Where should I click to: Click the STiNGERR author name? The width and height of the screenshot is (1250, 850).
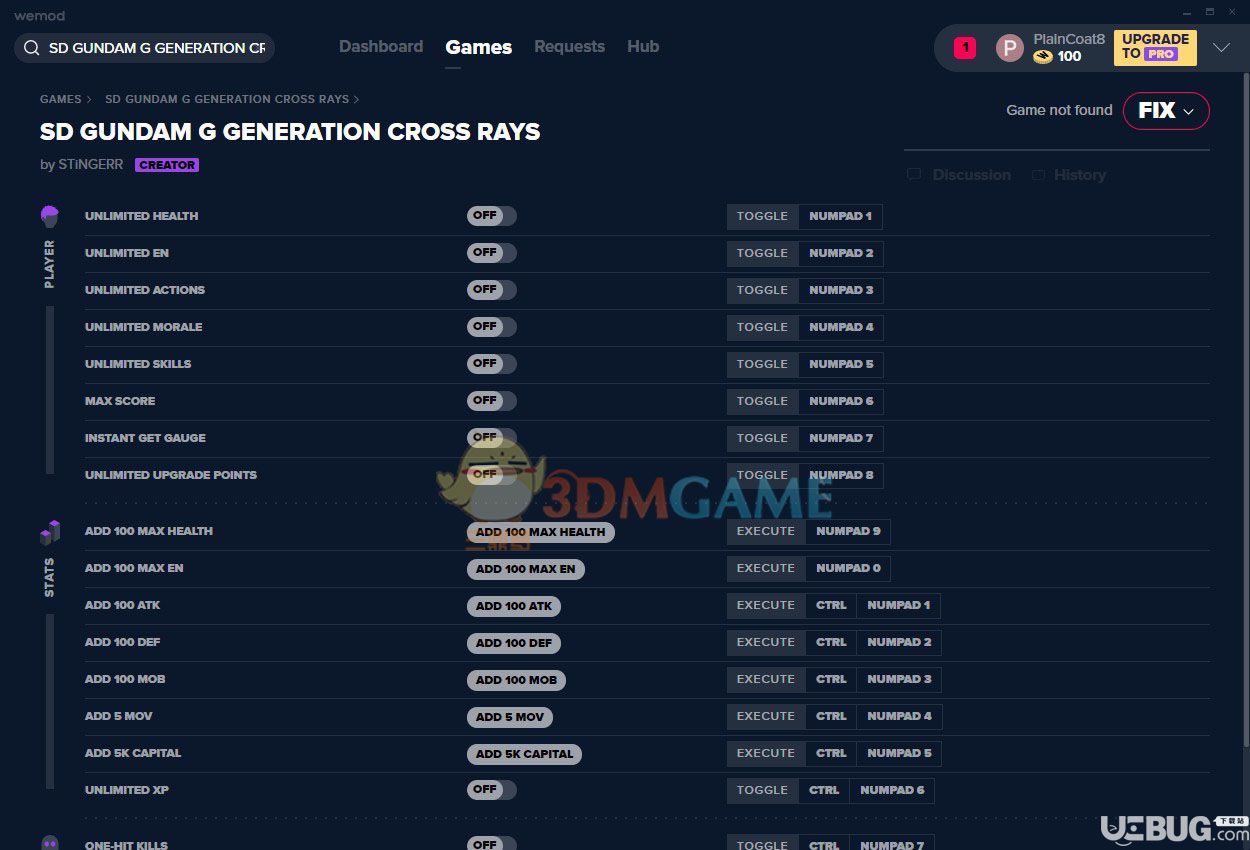[x=90, y=165]
